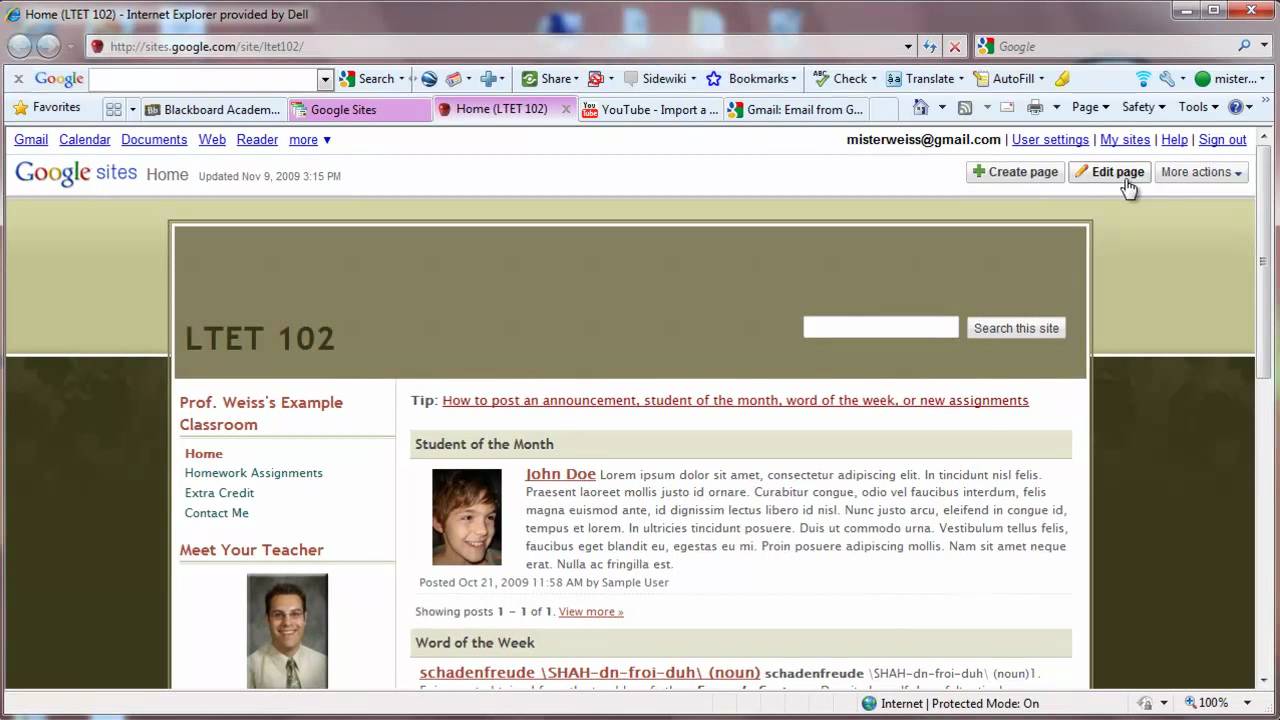Click the blue Help question mark icon
The height and width of the screenshot is (720, 1280).
1235,107
